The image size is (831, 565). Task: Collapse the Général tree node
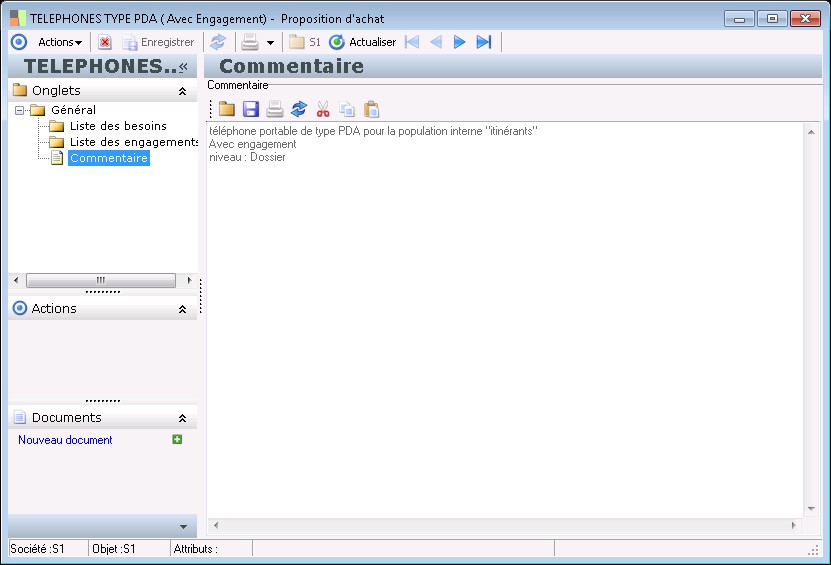tap(20, 110)
